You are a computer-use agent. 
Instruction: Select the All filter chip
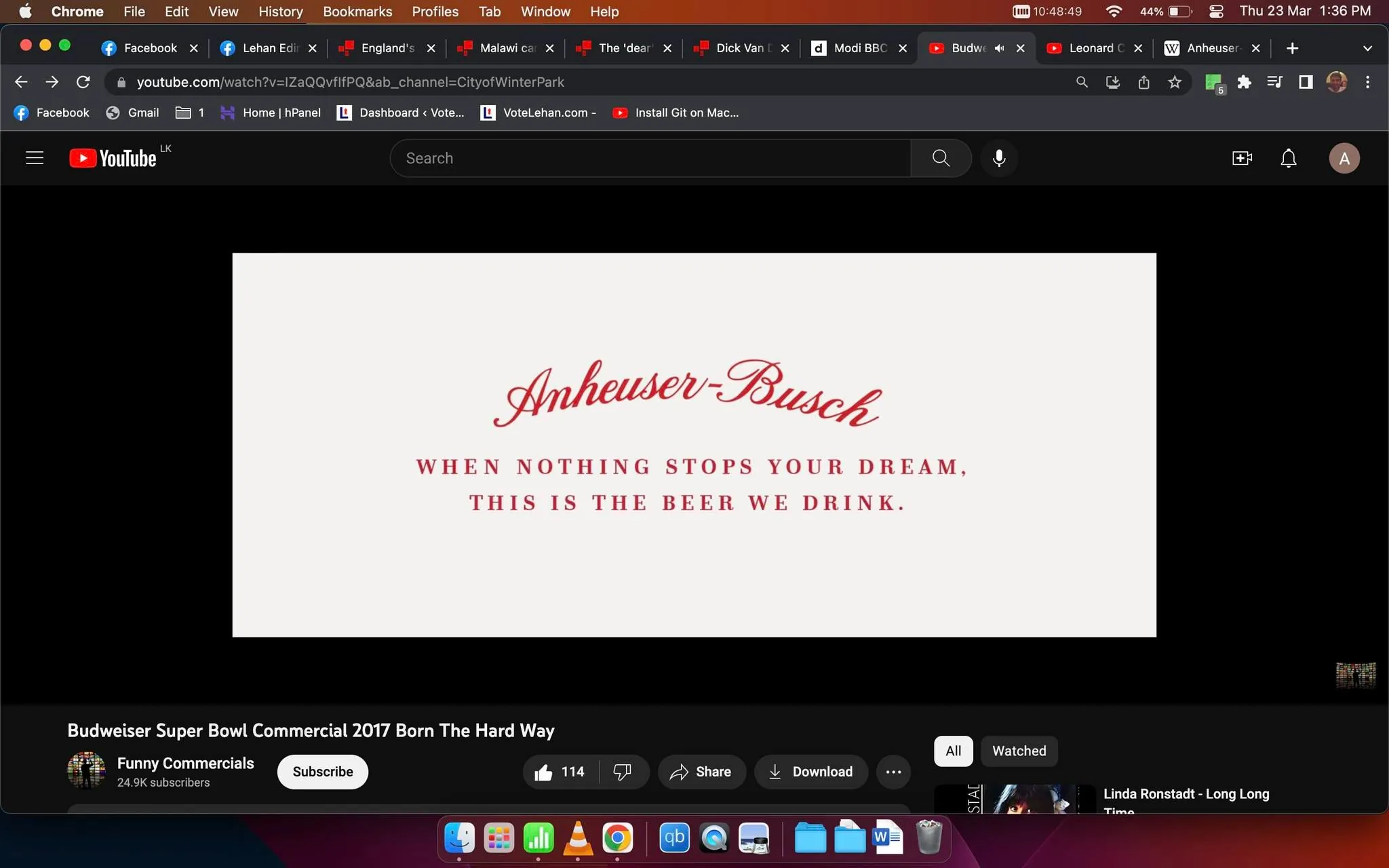(953, 751)
